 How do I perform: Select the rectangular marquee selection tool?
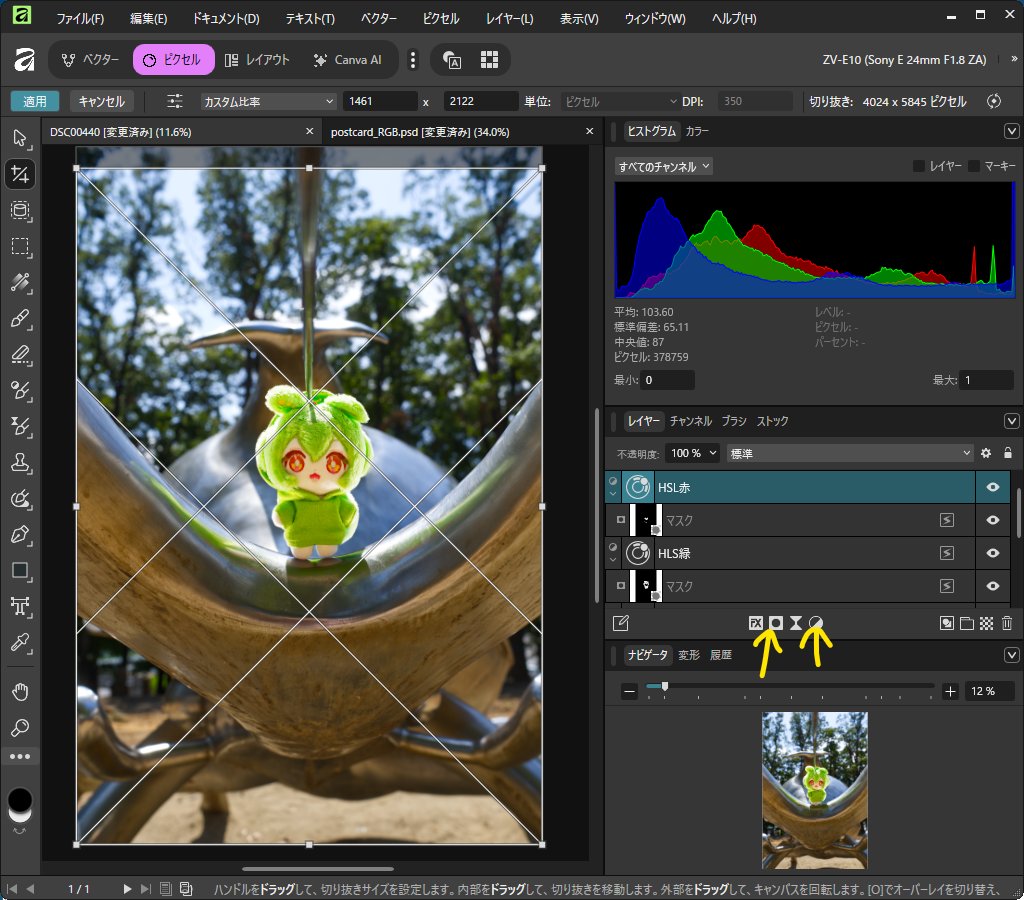click(20, 247)
